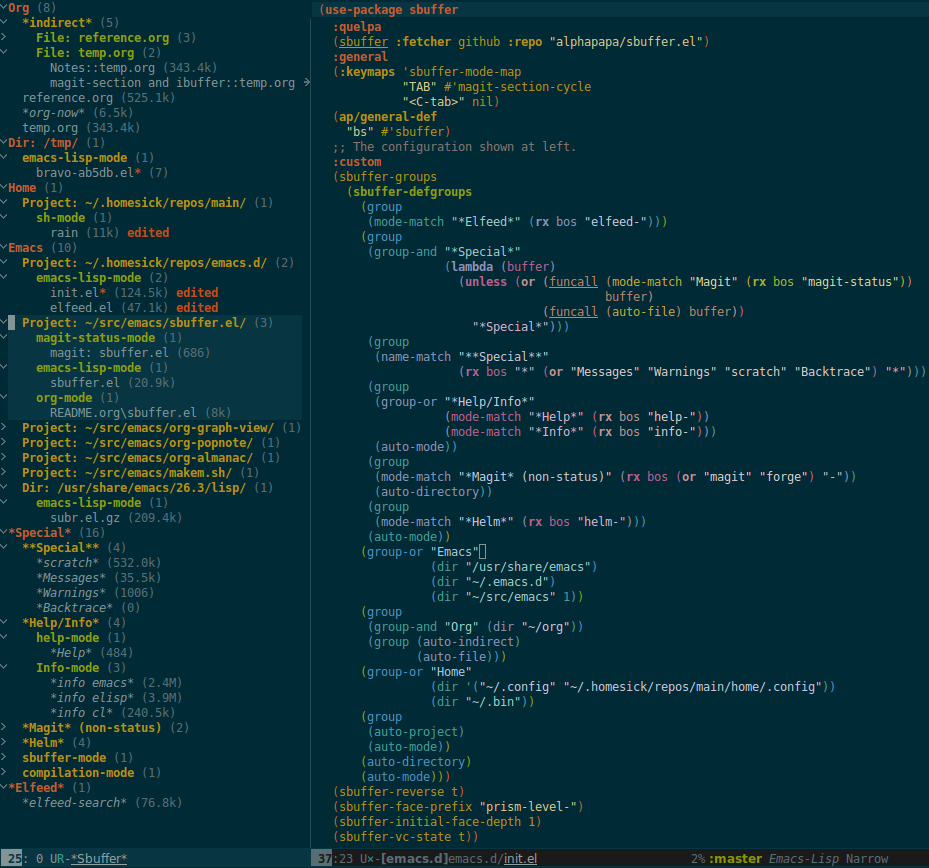Screen dimensions: 929x868
Task: Click underlined sbuffer link after :quelpa
Action: click(x=363, y=41)
